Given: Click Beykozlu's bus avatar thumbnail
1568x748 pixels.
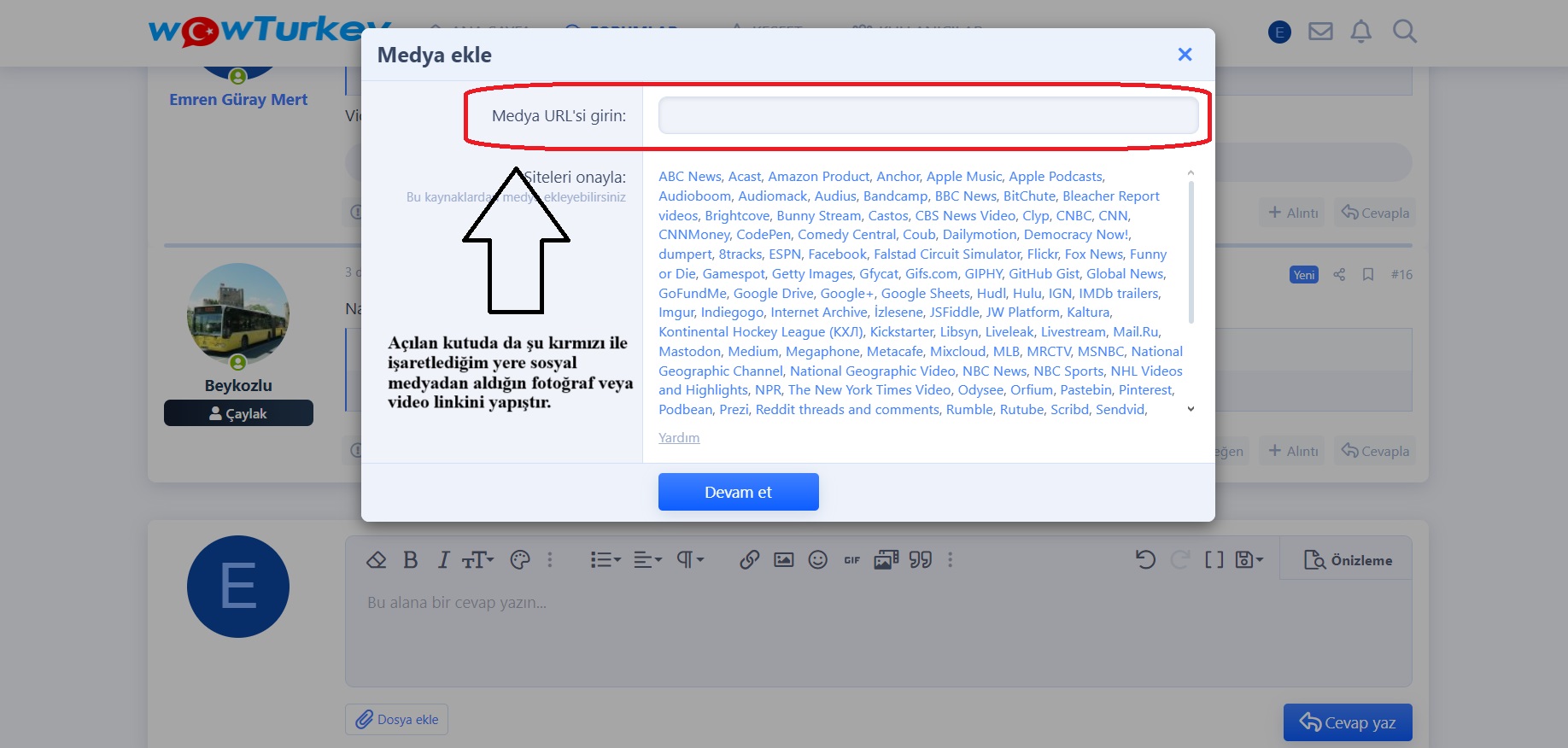Looking at the screenshot, I should tap(238, 314).
